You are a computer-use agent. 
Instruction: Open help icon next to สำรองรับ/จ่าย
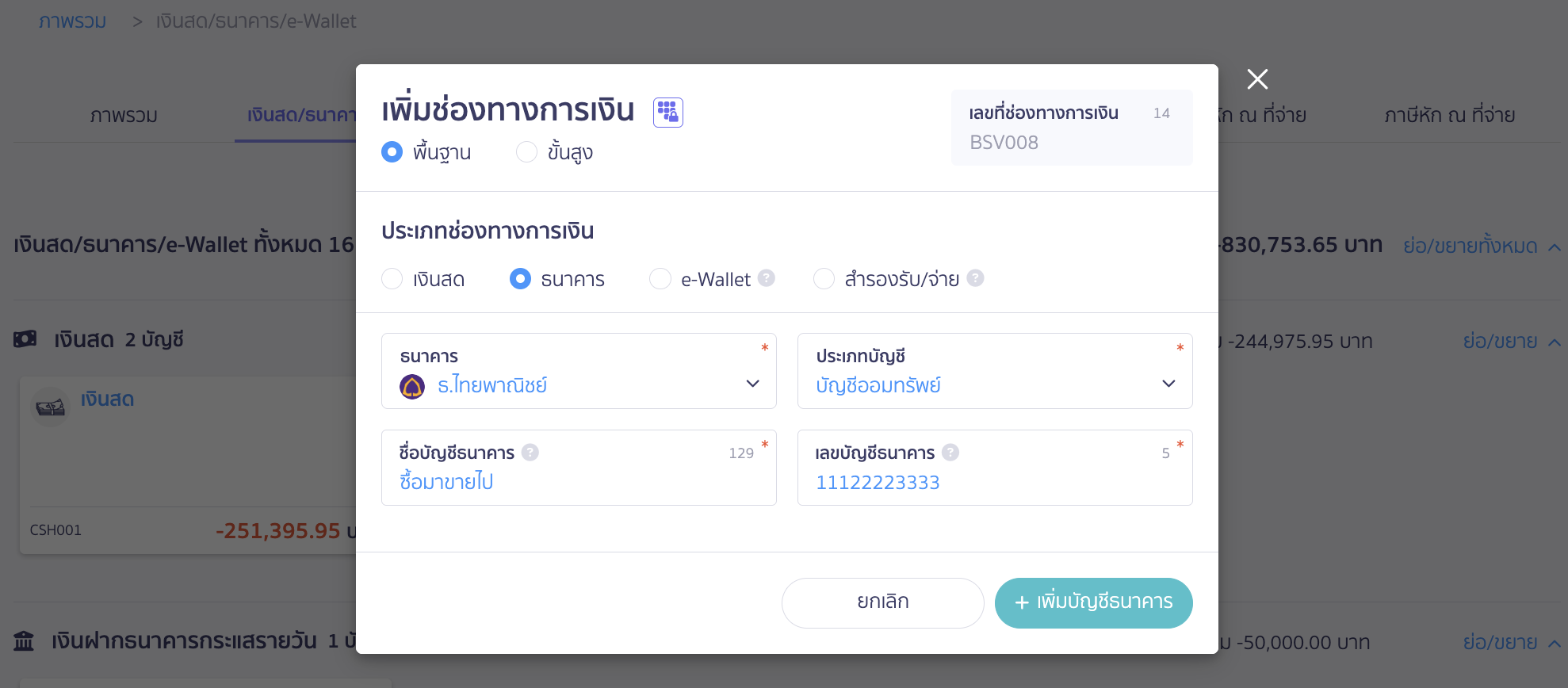(x=975, y=277)
